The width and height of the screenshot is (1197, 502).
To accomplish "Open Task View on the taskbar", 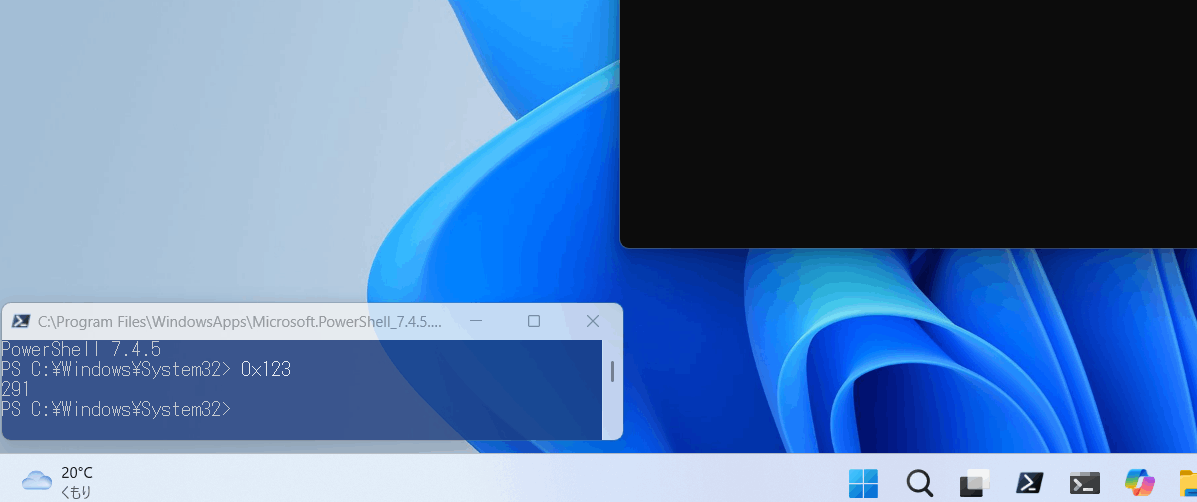I will coord(975,483).
